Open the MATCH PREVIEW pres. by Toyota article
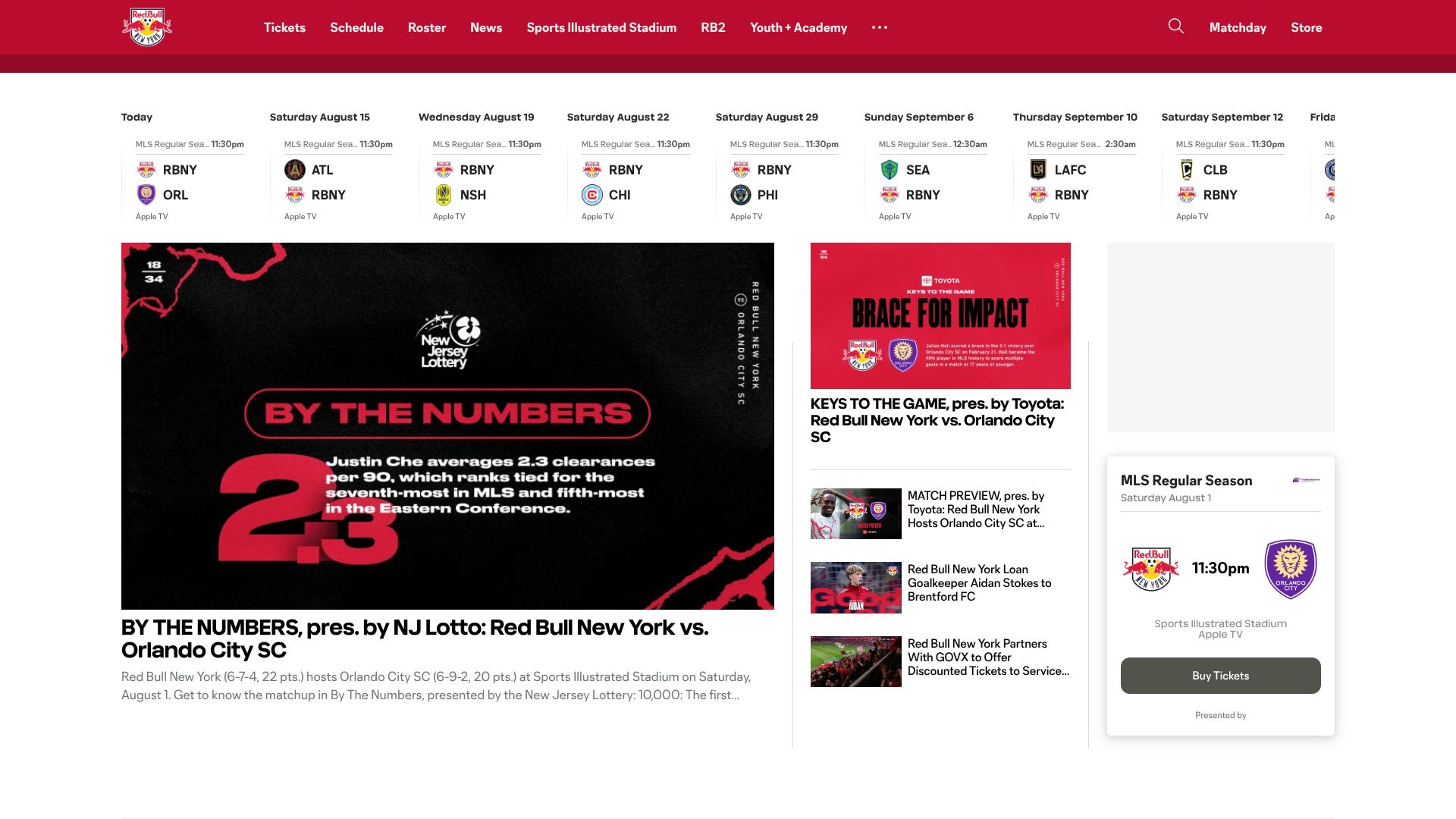 tap(976, 510)
